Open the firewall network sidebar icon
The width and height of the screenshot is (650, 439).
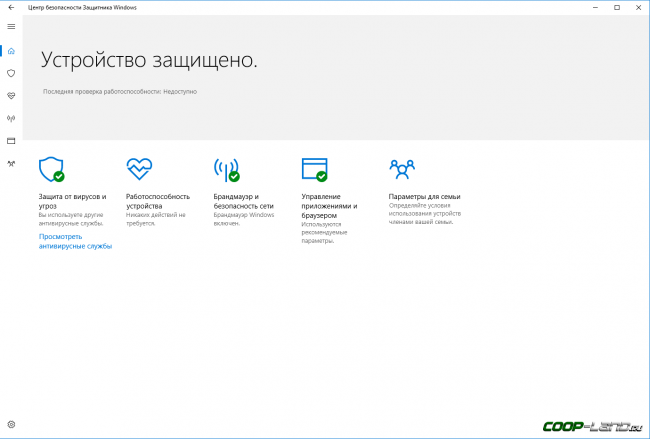(x=11, y=119)
